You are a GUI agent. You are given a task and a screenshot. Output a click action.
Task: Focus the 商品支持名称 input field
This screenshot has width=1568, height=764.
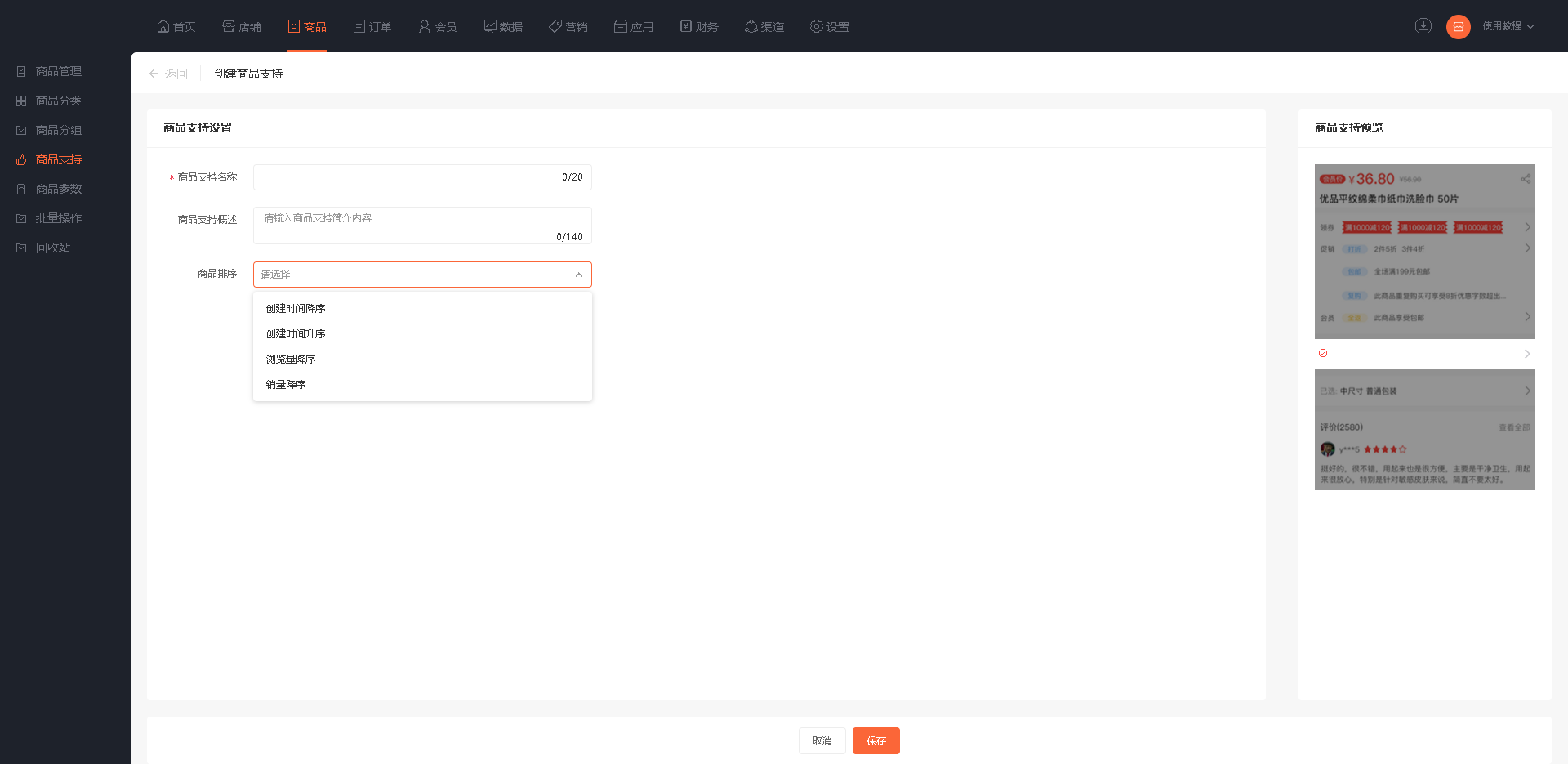422,177
